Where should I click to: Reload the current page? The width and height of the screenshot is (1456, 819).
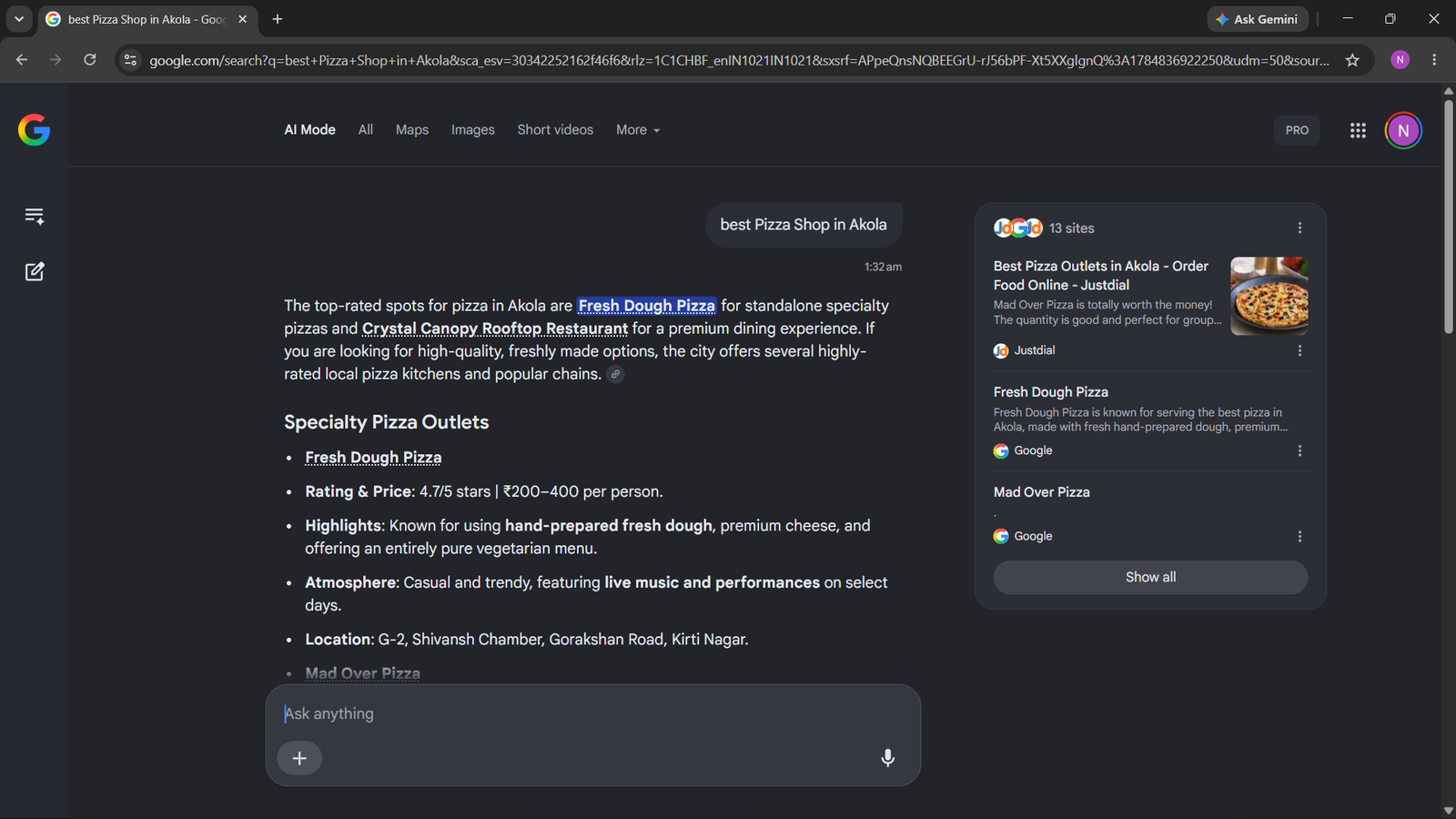90,60
